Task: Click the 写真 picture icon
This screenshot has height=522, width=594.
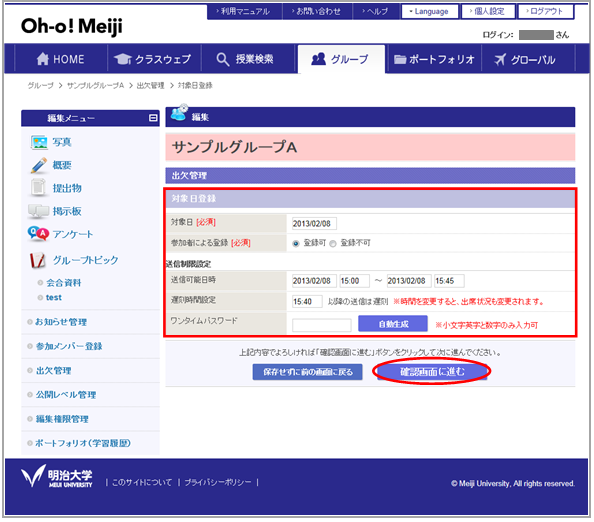Action: point(39,142)
